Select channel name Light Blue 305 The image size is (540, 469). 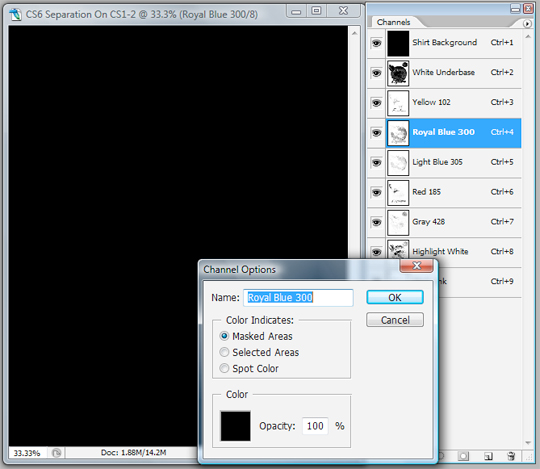click(x=437, y=162)
